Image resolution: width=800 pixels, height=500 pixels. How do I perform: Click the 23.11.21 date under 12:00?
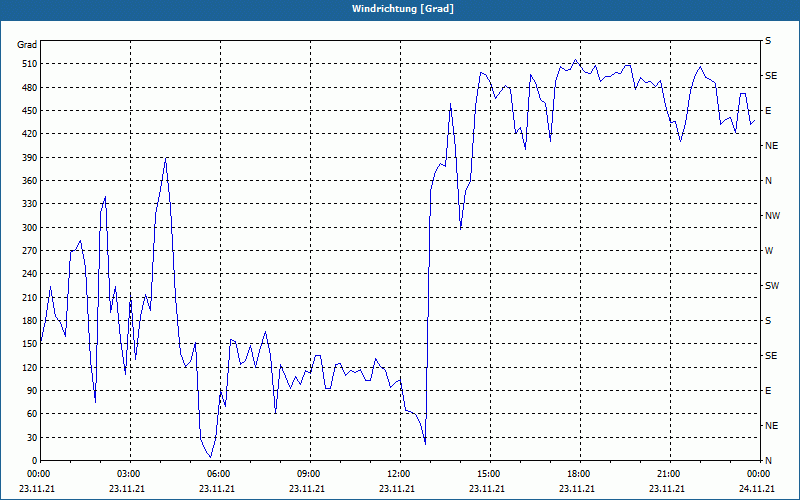click(396, 489)
